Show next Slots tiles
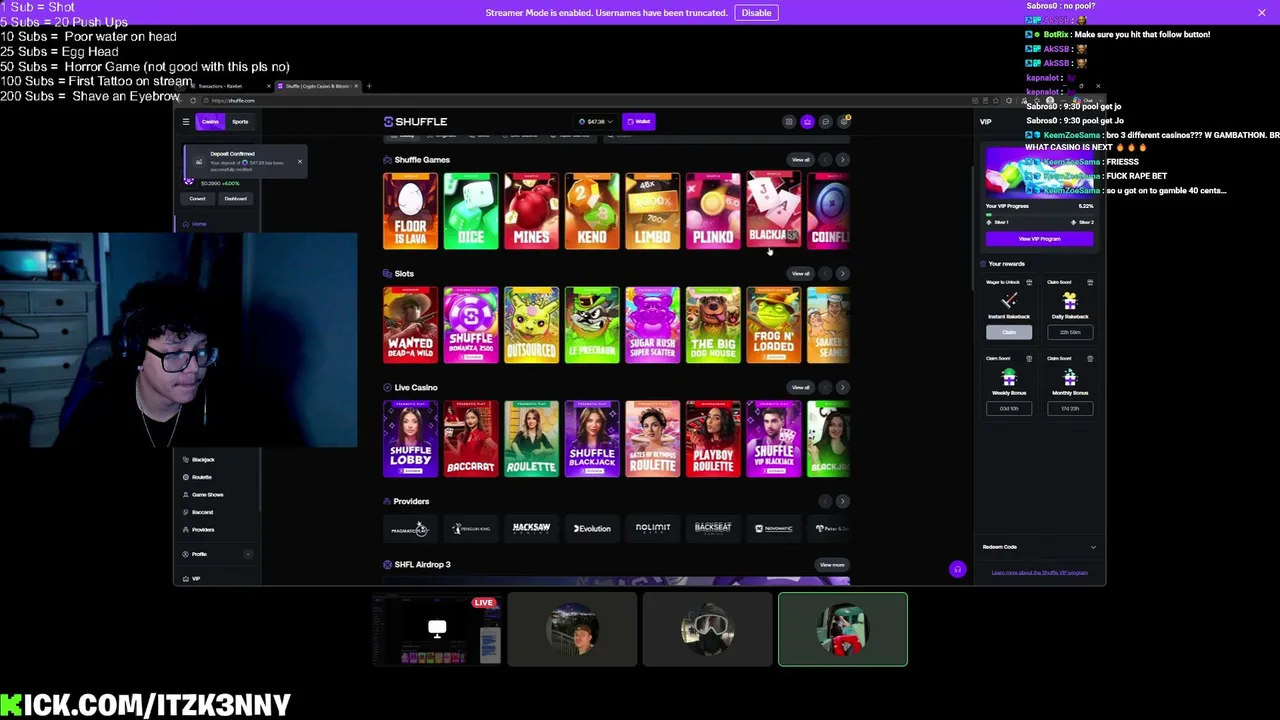The width and height of the screenshot is (1280, 720). point(842,274)
